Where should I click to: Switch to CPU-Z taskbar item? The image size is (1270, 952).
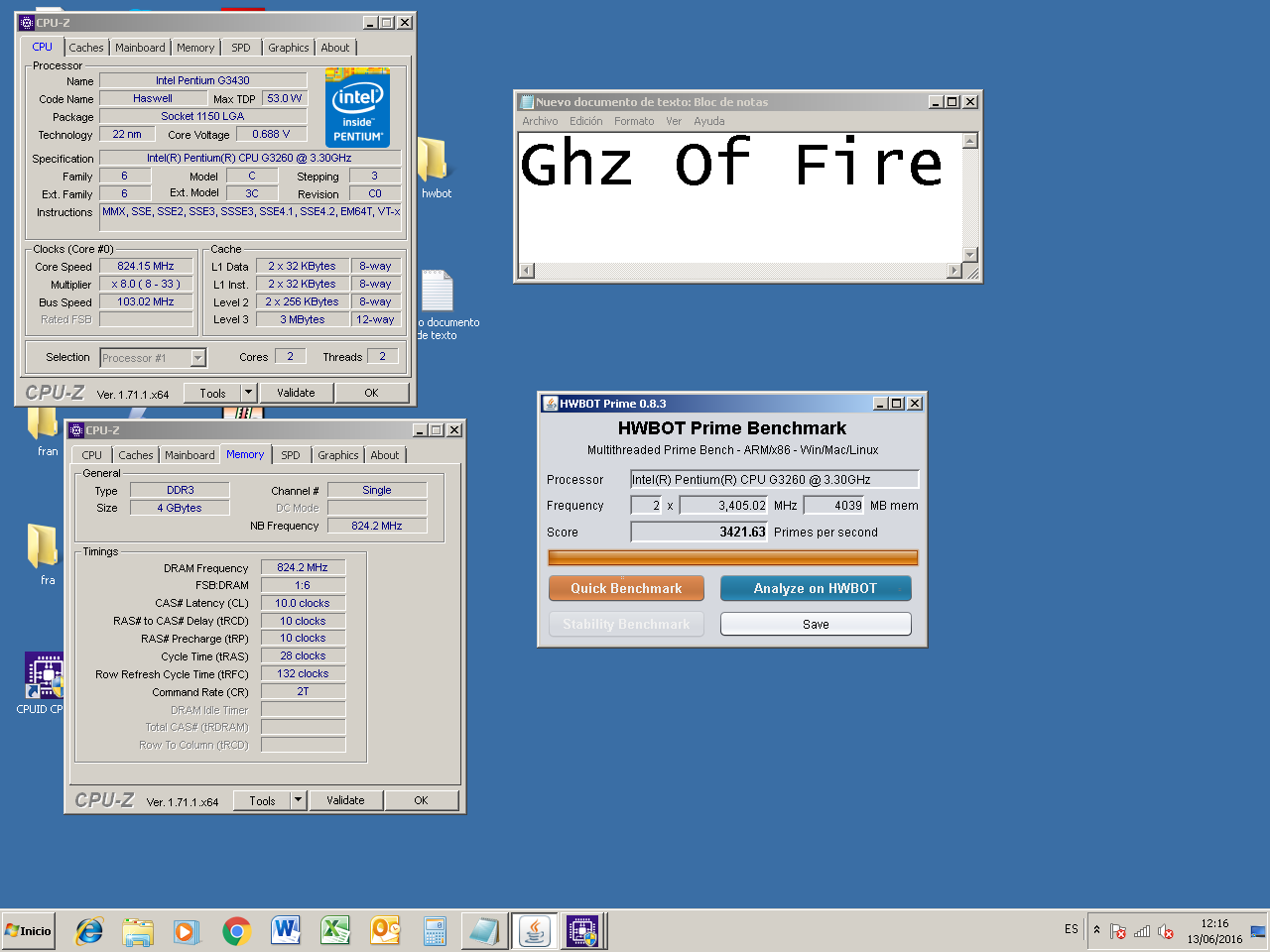pyautogui.click(x=583, y=931)
